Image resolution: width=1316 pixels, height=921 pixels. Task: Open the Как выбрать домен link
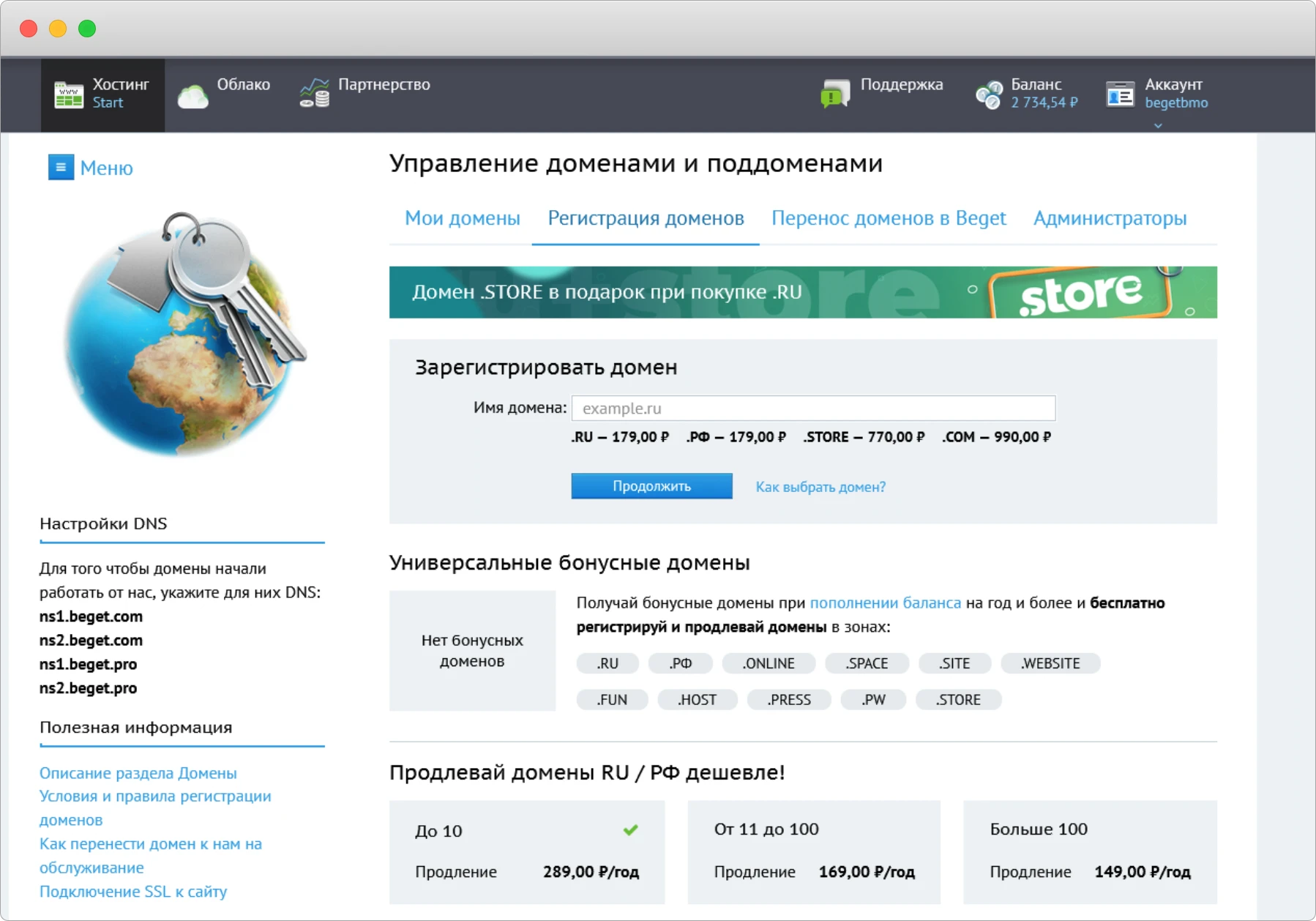pyautogui.click(x=820, y=486)
